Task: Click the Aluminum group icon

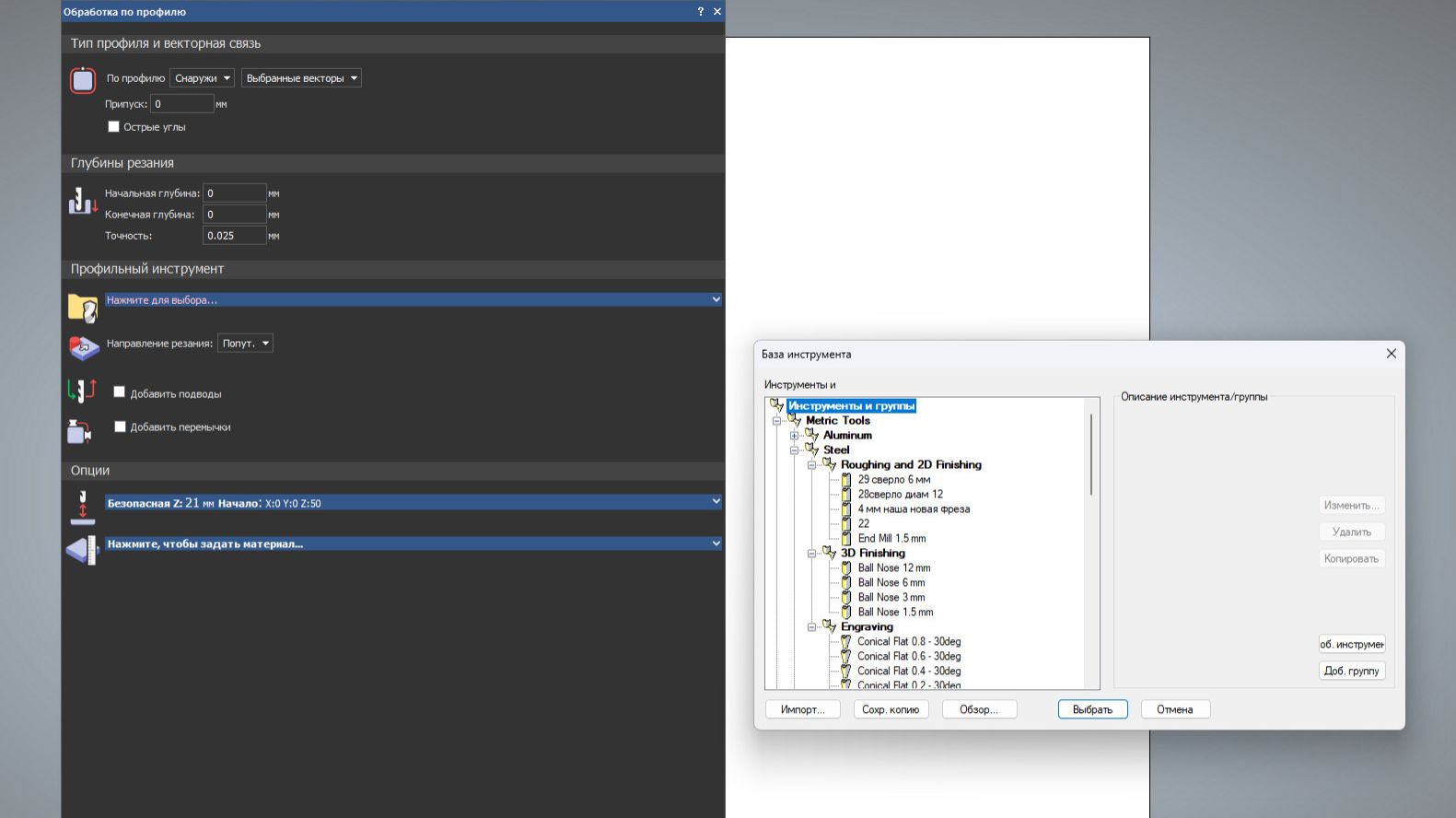Action: 812,435
